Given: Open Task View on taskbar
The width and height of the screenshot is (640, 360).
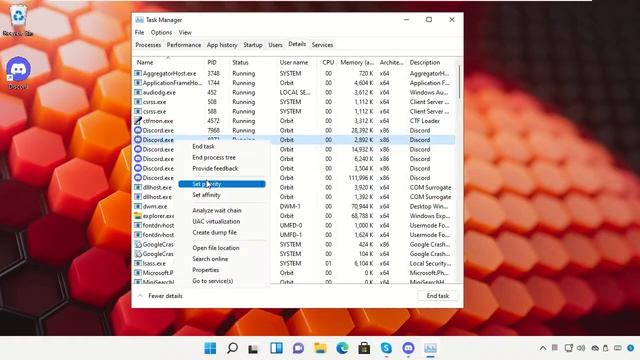Looking at the screenshot, I should pos(254,349).
